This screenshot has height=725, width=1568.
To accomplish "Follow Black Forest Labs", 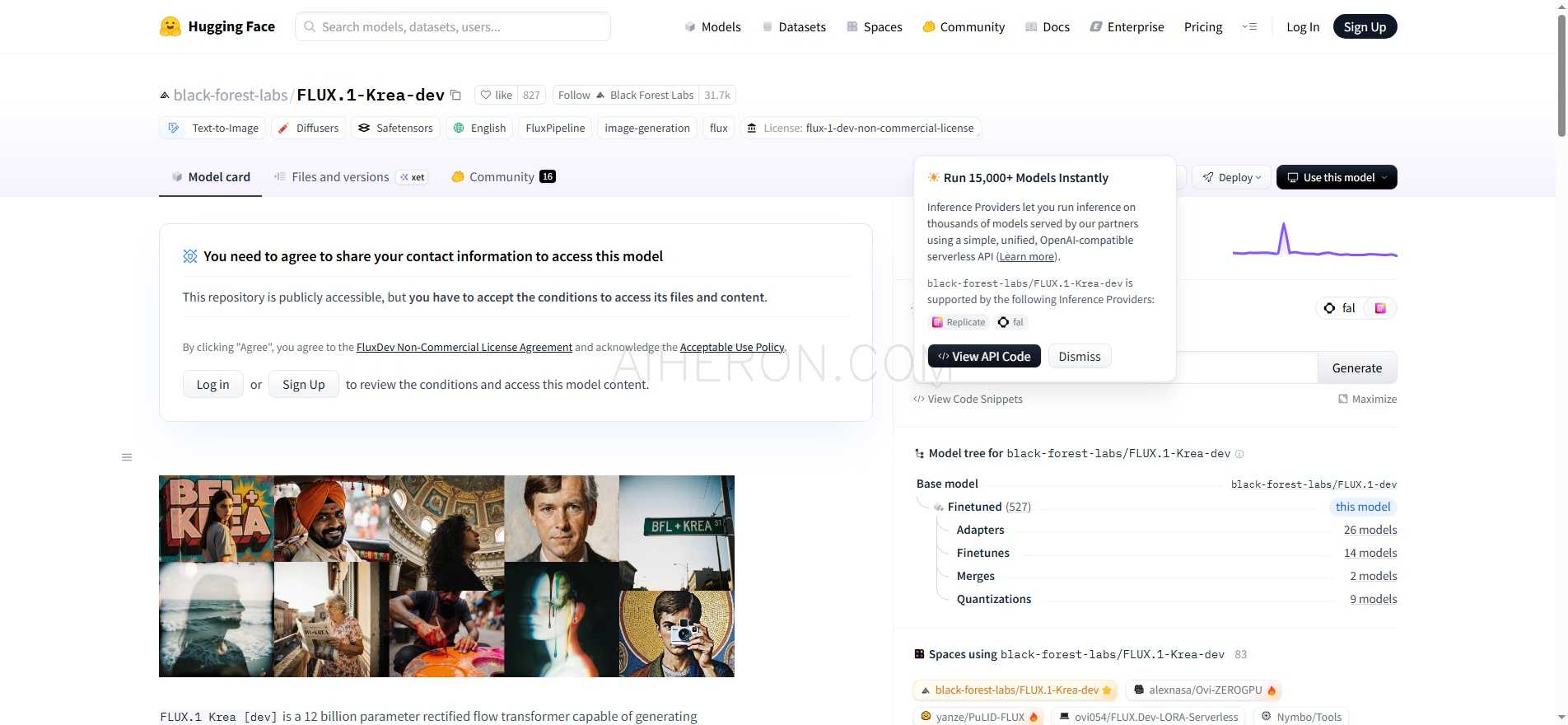I will tap(574, 95).
